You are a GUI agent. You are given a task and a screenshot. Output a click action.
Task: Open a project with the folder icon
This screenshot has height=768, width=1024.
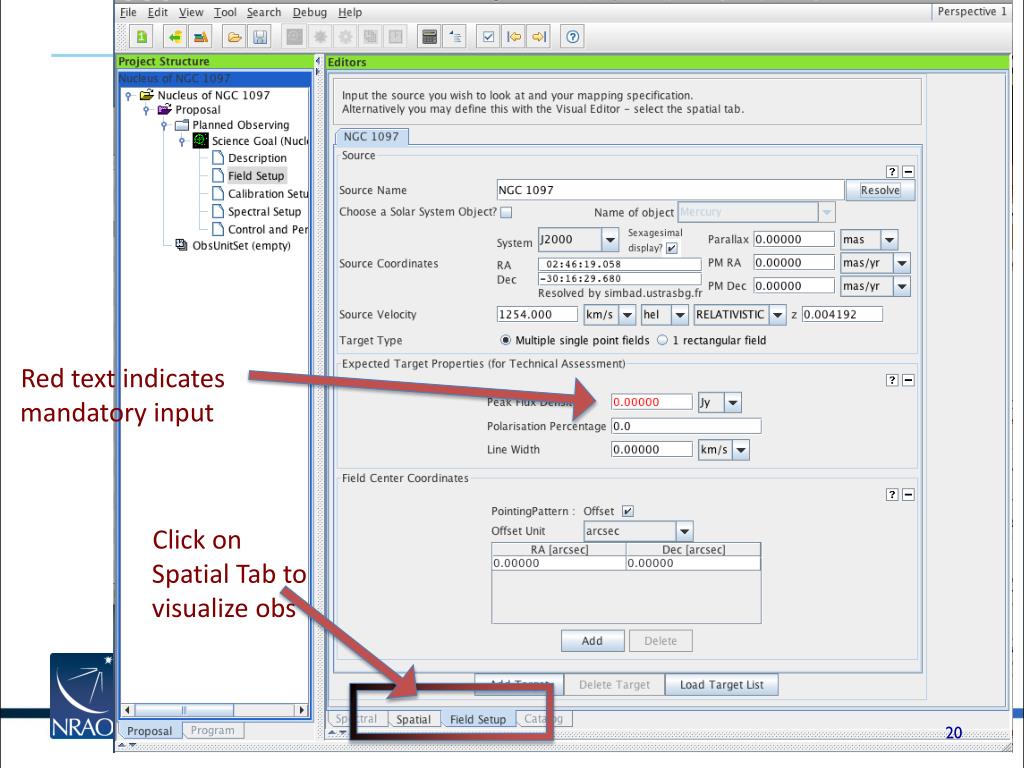click(x=234, y=37)
